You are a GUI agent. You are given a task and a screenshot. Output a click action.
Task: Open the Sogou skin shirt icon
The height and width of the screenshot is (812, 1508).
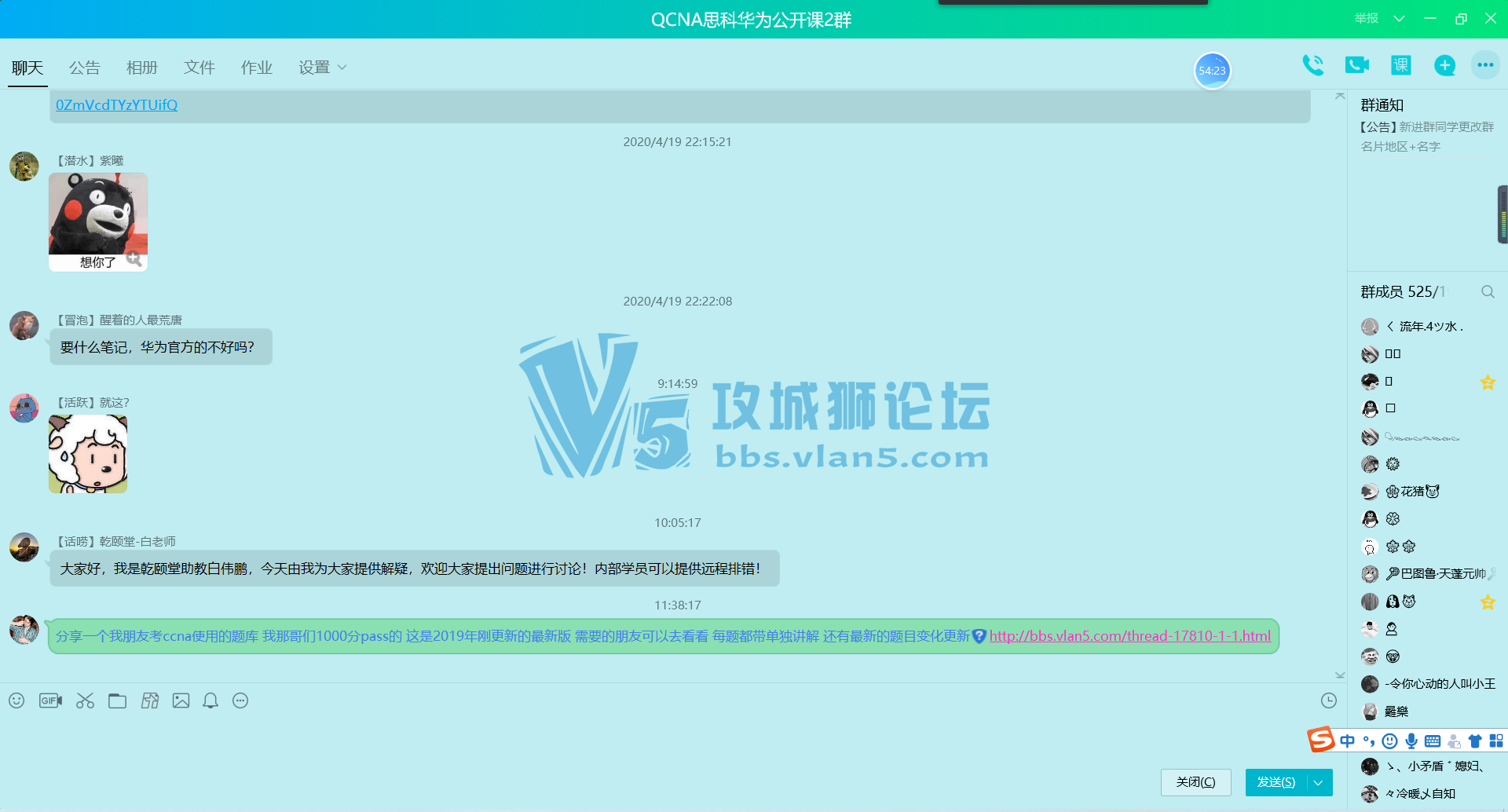1475,741
